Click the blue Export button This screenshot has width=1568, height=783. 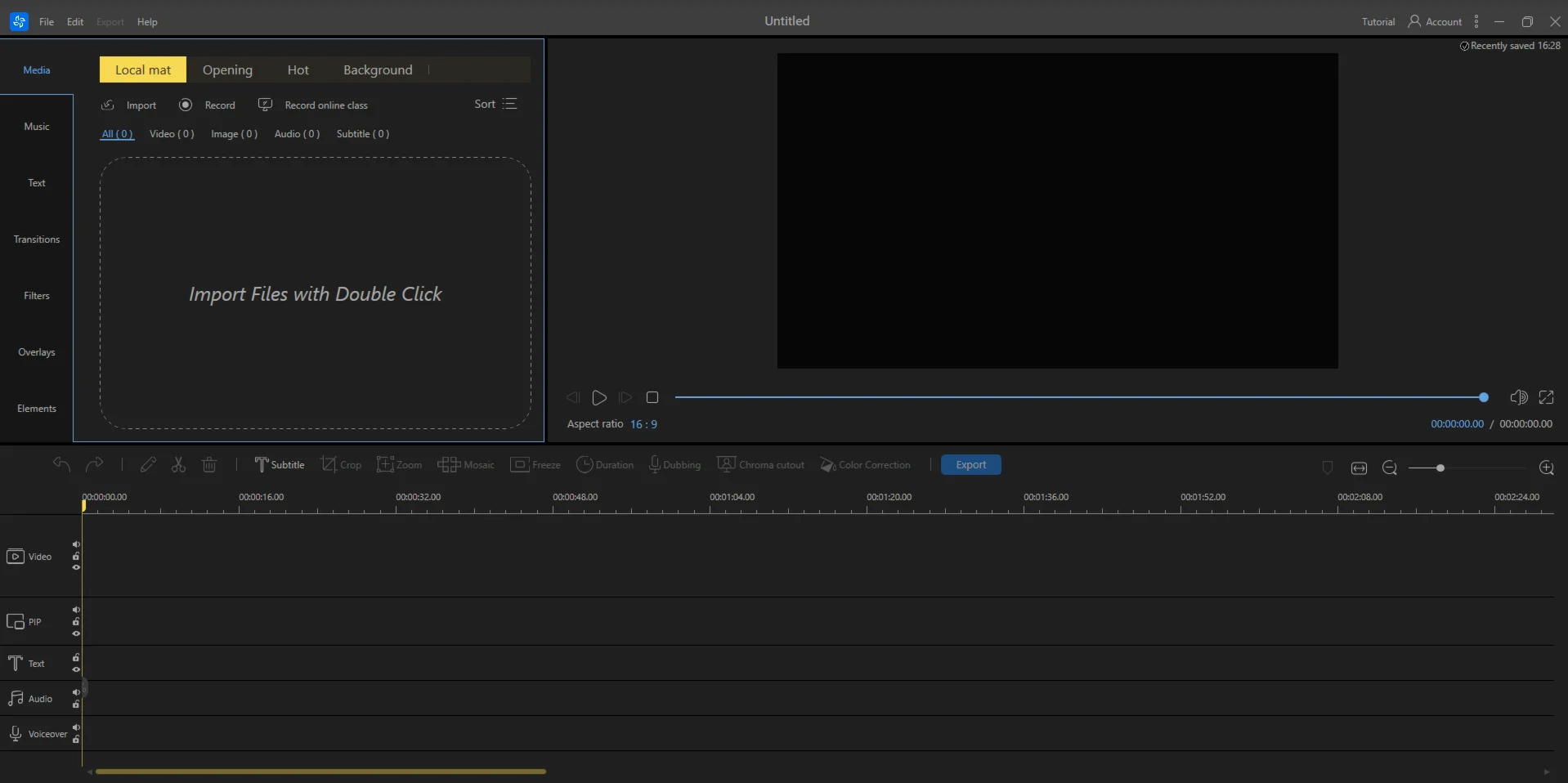[x=970, y=464]
